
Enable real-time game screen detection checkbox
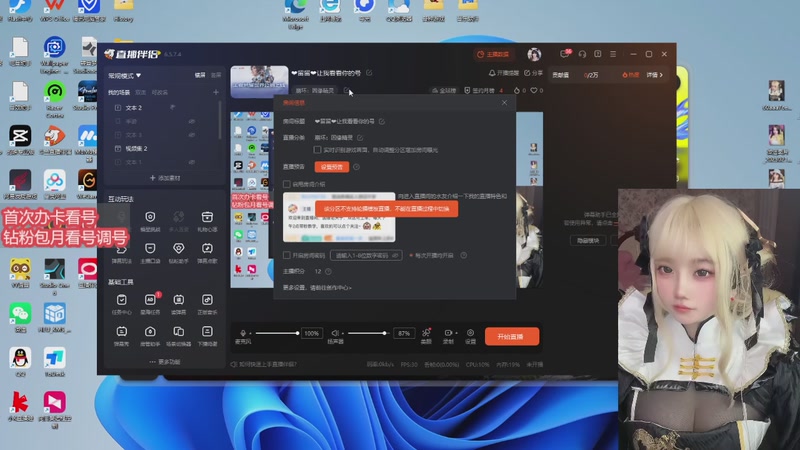point(317,149)
